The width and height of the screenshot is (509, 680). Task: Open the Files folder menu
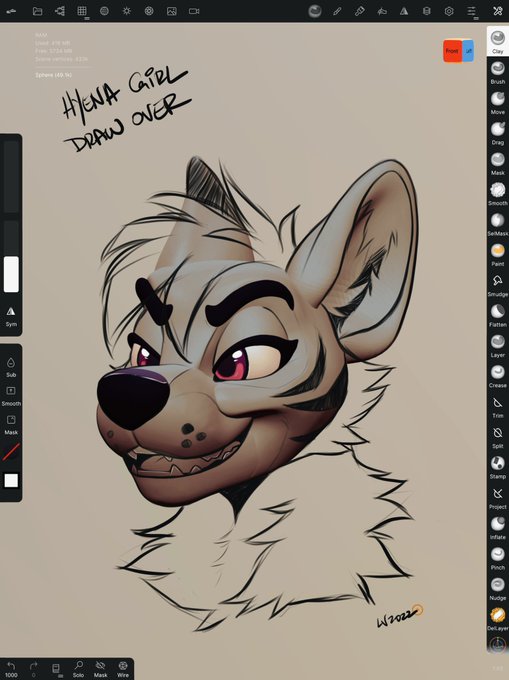pyautogui.click(x=37, y=11)
